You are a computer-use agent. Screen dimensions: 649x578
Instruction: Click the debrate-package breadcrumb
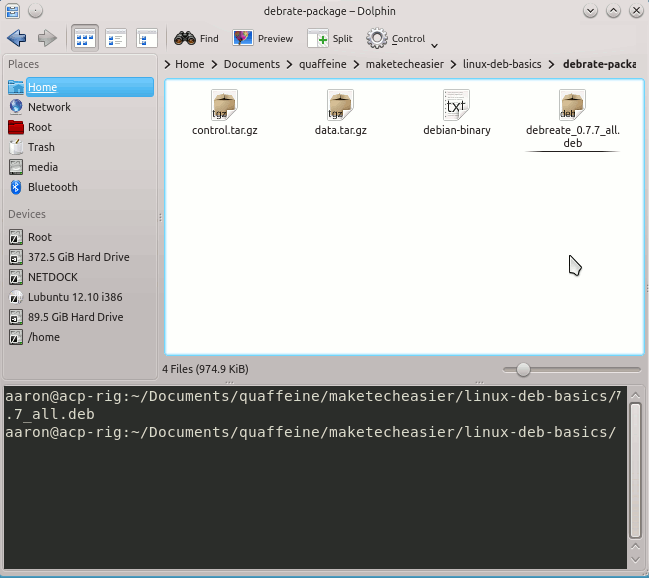click(x=599, y=64)
